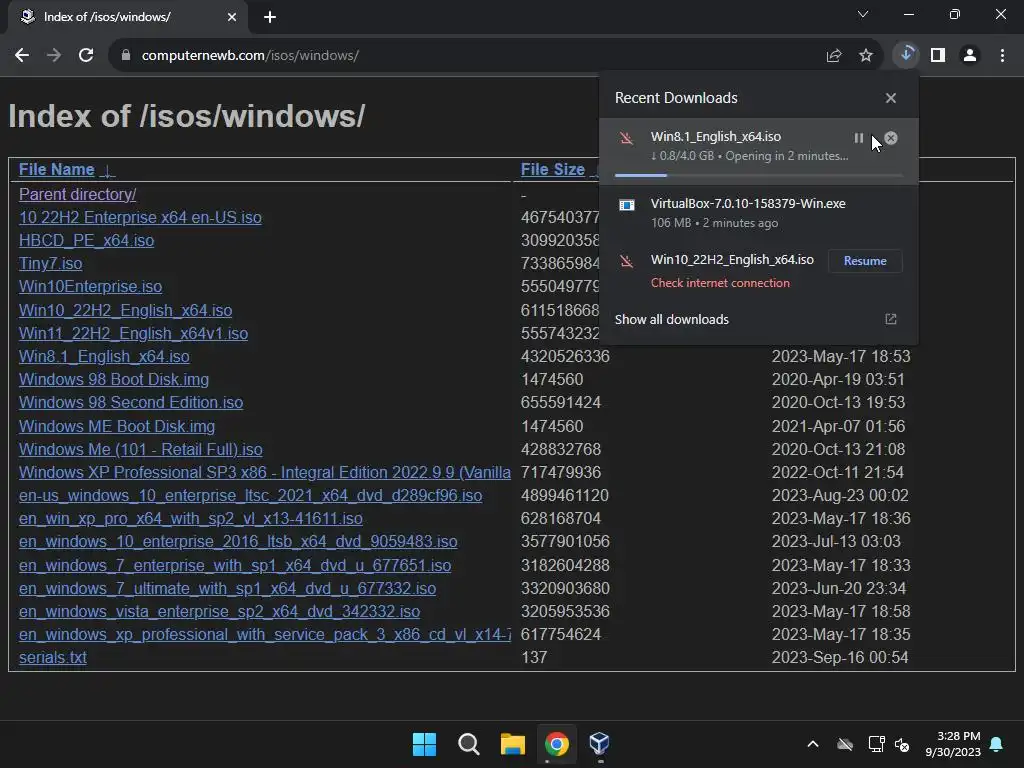This screenshot has width=1024, height=768.
Task: Resume the Win10_22H2_English_x64.iso download
Action: [865, 261]
